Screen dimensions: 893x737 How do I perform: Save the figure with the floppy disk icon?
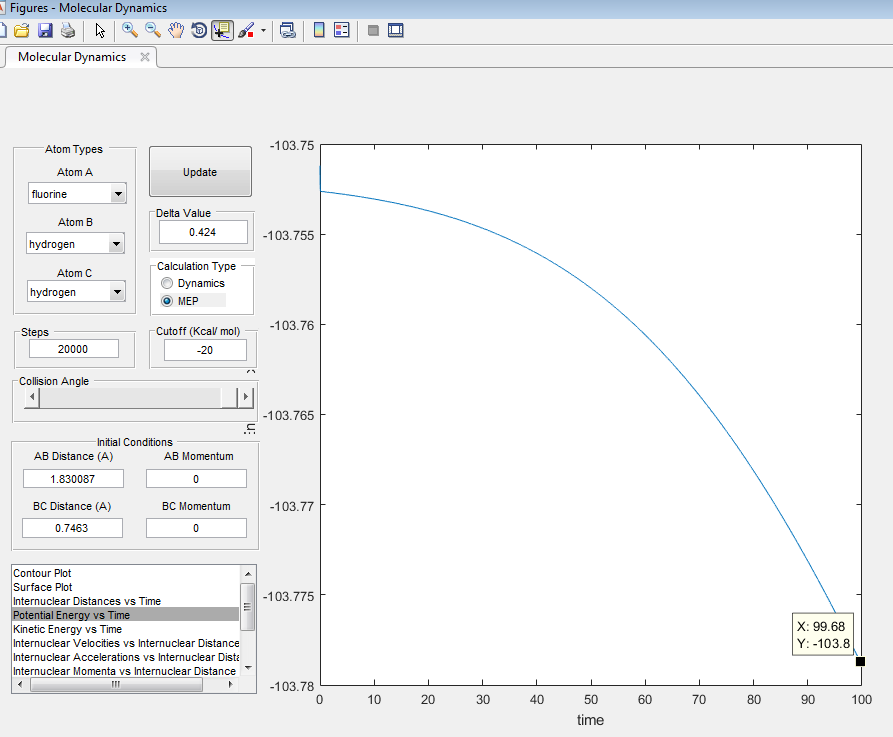pyautogui.click(x=44, y=31)
